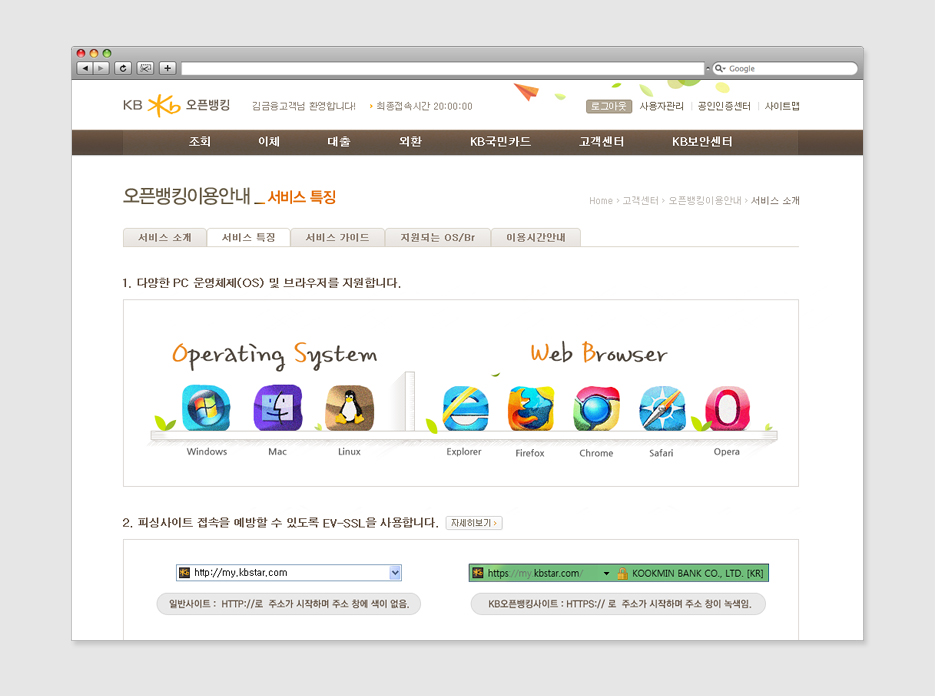Click the scissors web clip toolbar button
This screenshot has height=696, width=935.
coord(145,68)
